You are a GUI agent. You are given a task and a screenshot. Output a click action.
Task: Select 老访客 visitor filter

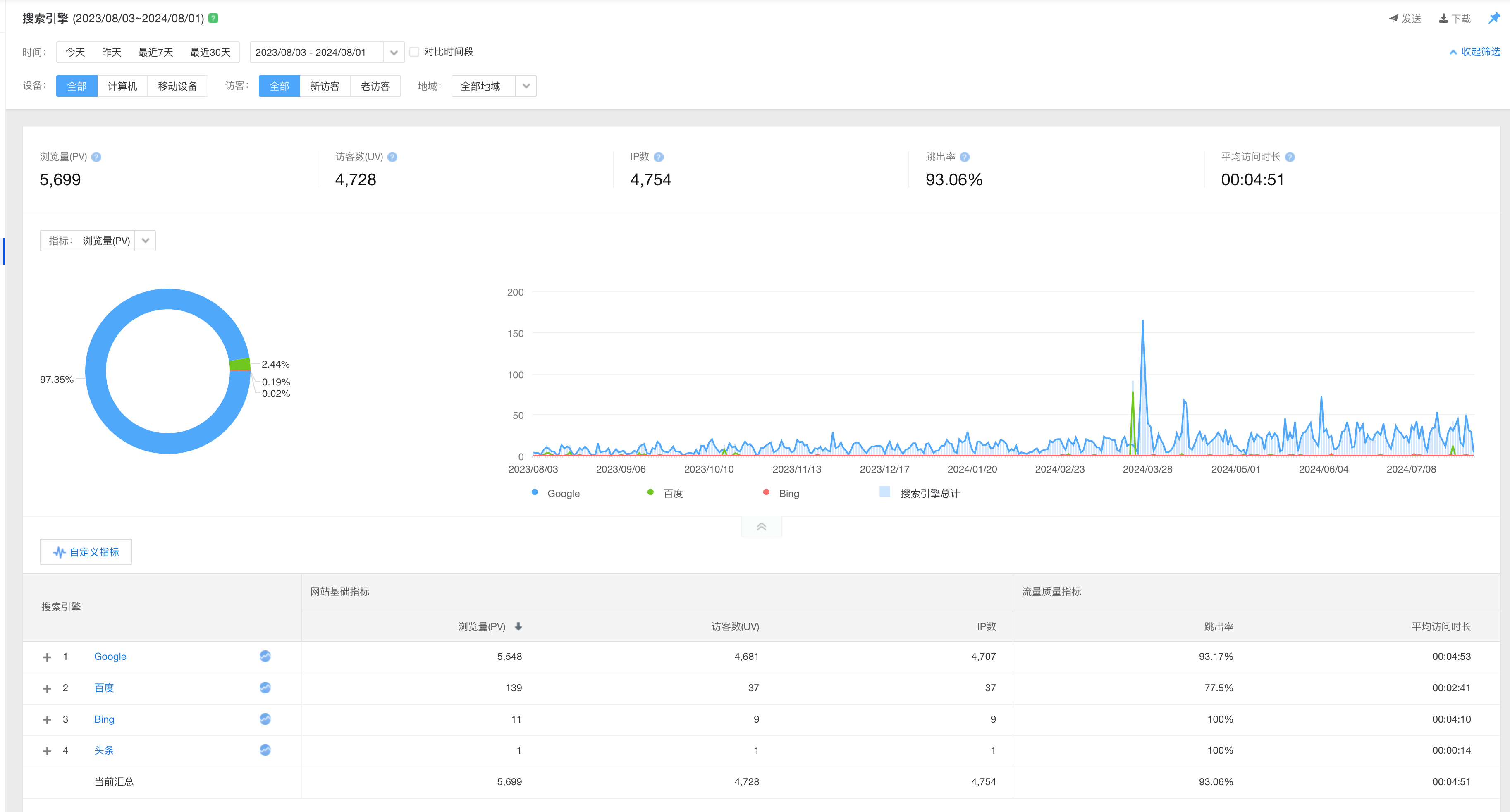pos(375,86)
